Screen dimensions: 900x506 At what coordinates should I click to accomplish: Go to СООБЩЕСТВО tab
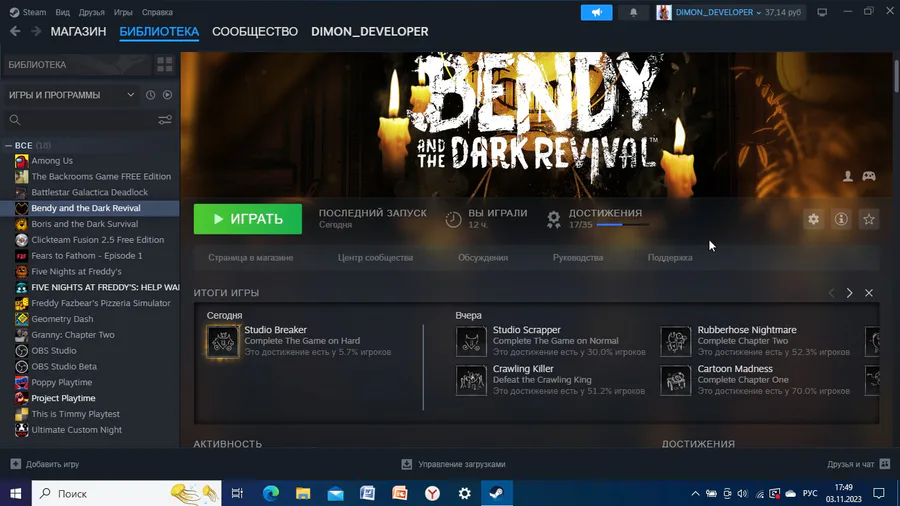(x=255, y=32)
